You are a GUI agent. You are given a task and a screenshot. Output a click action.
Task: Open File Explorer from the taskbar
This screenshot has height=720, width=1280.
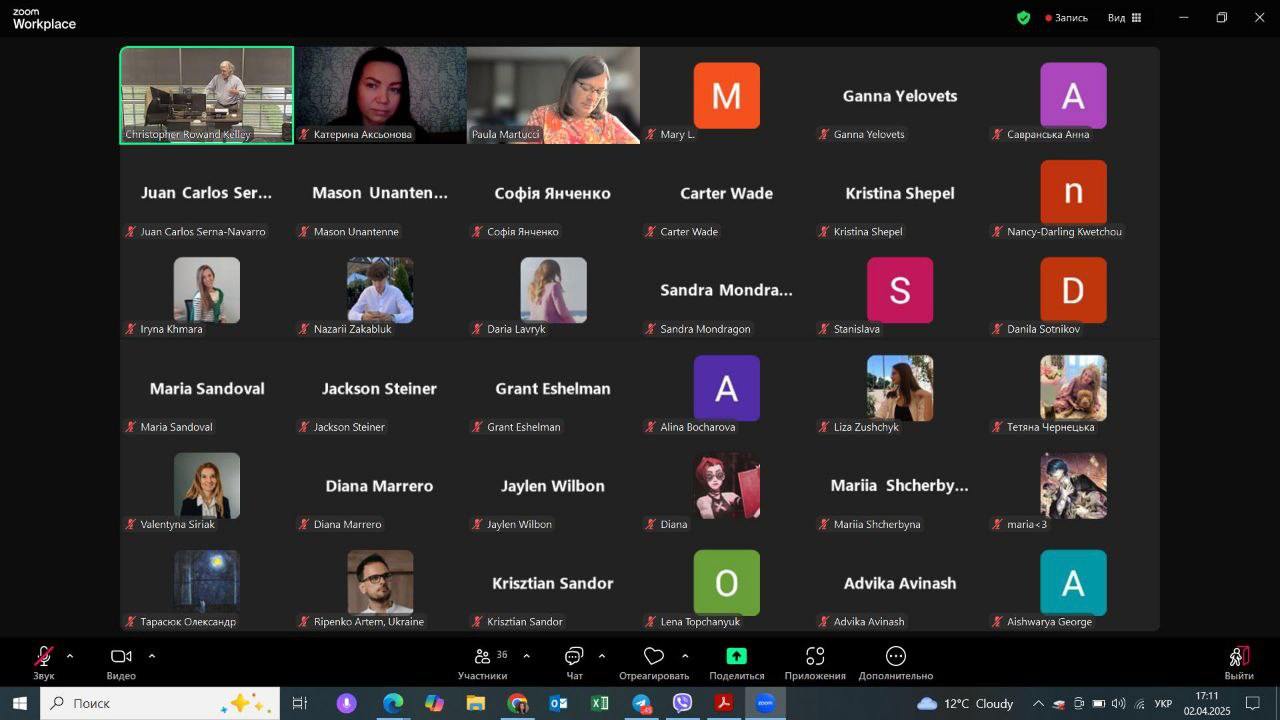click(475, 703)
